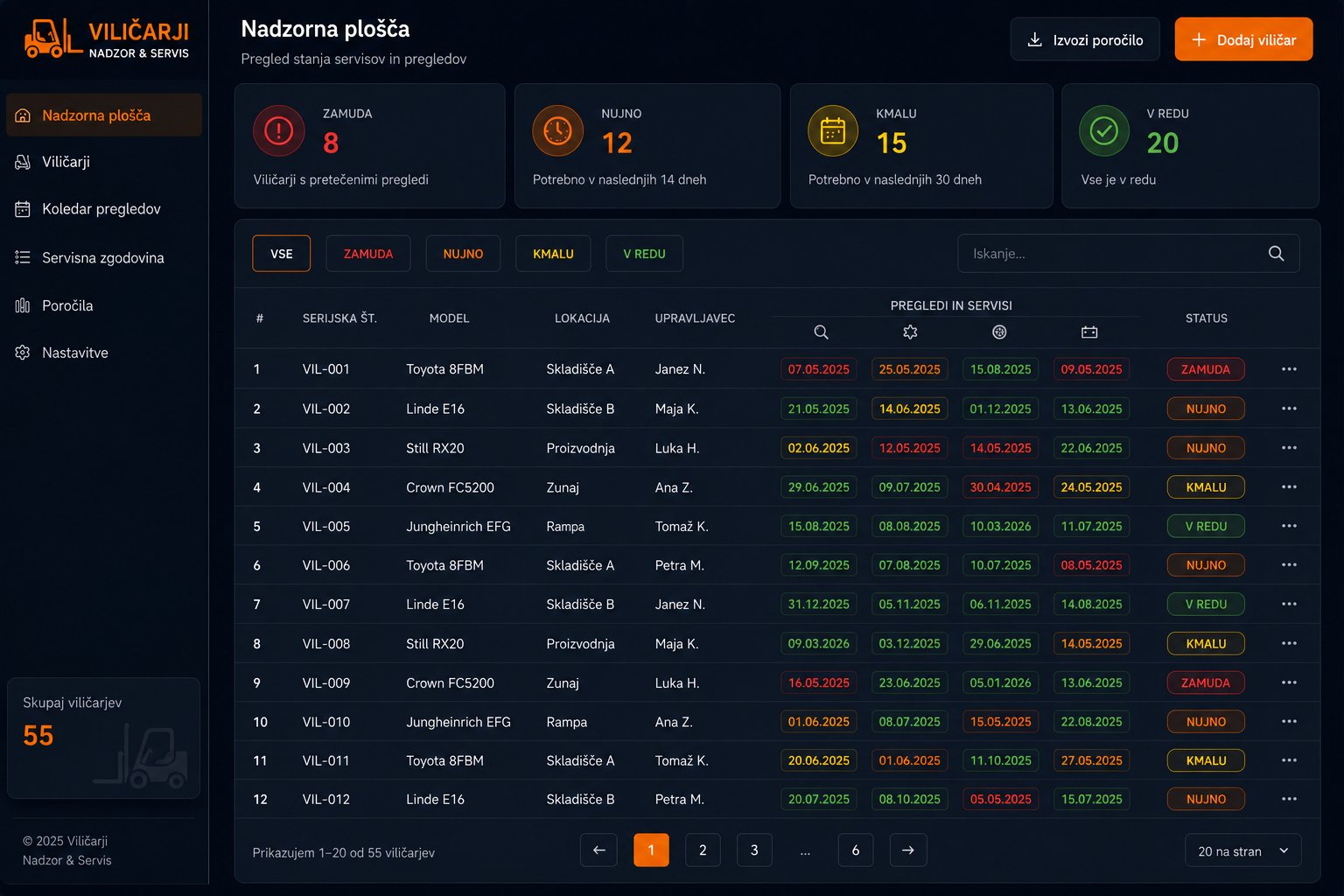
Task: Open row actions menu for VIL-009
Action: pyautogui.click(x=1289, y=682)
